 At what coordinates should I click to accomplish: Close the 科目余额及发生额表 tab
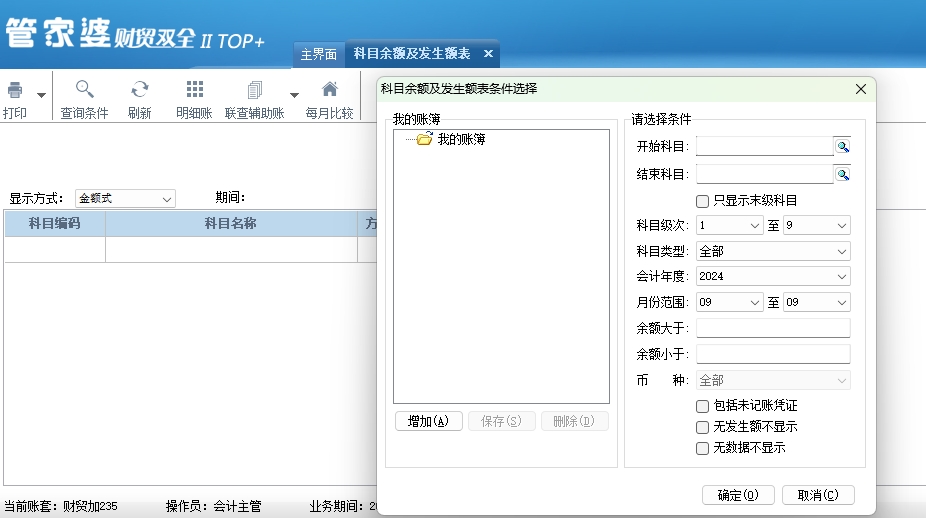click(x=488, y=54)
